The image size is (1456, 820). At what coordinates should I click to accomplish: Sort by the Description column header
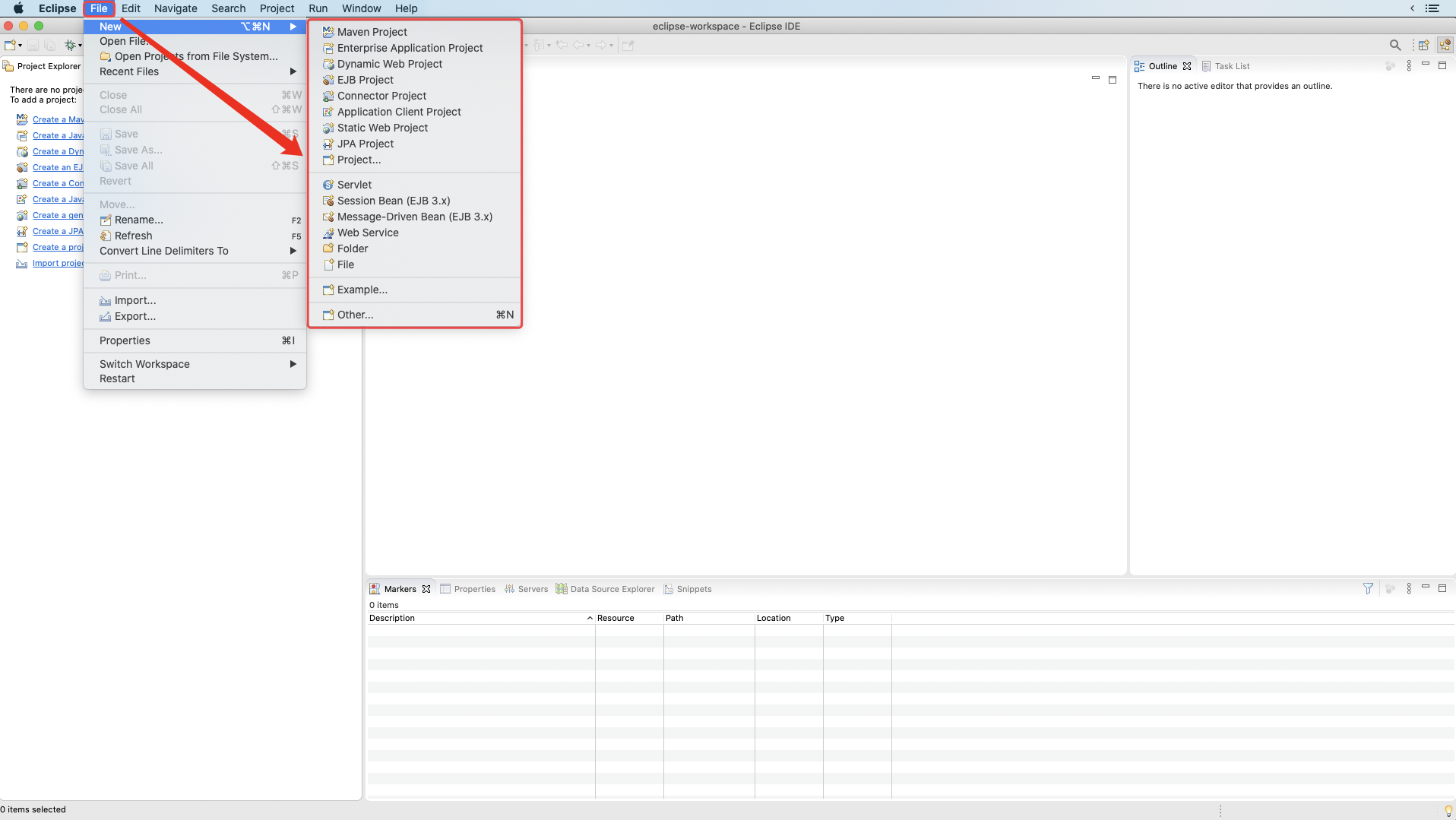480,618
